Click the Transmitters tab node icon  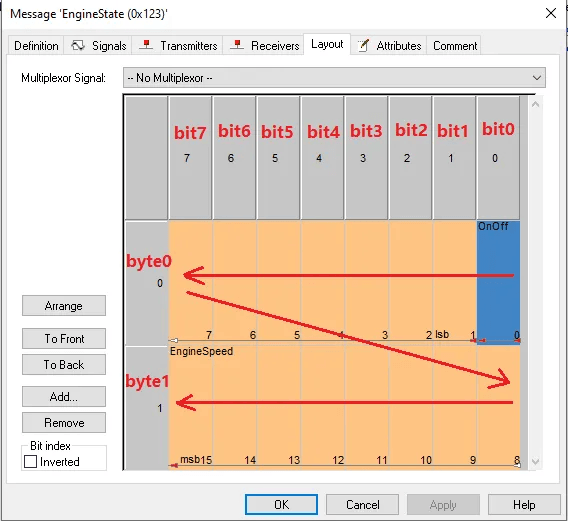[x=146, y=45]
